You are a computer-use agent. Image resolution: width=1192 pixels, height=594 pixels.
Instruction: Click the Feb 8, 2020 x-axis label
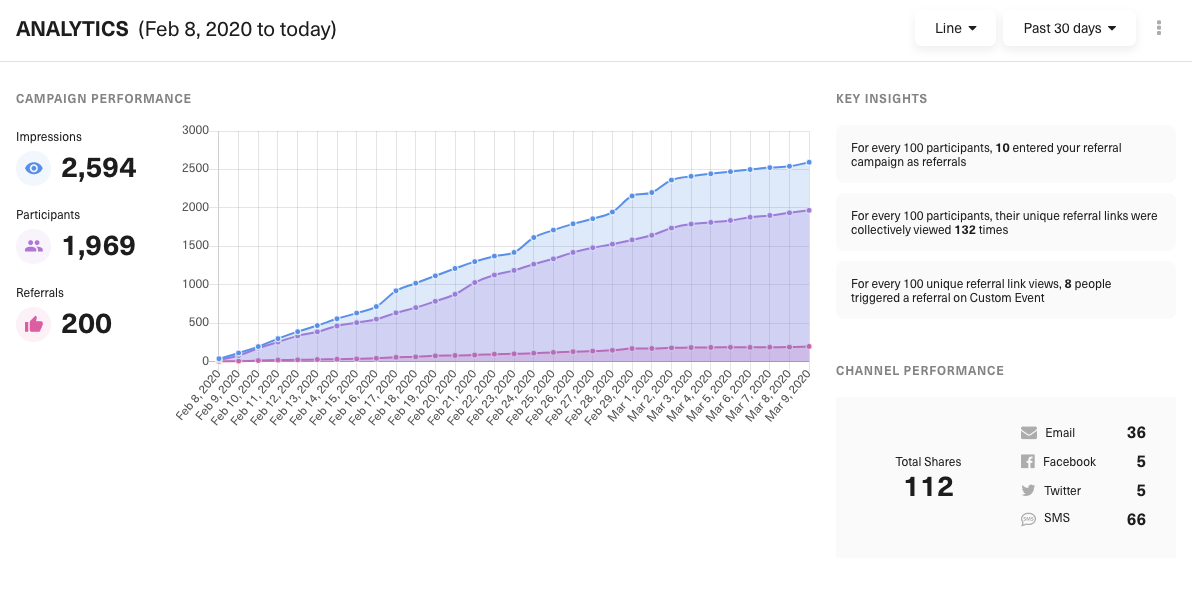coord(199,398)
